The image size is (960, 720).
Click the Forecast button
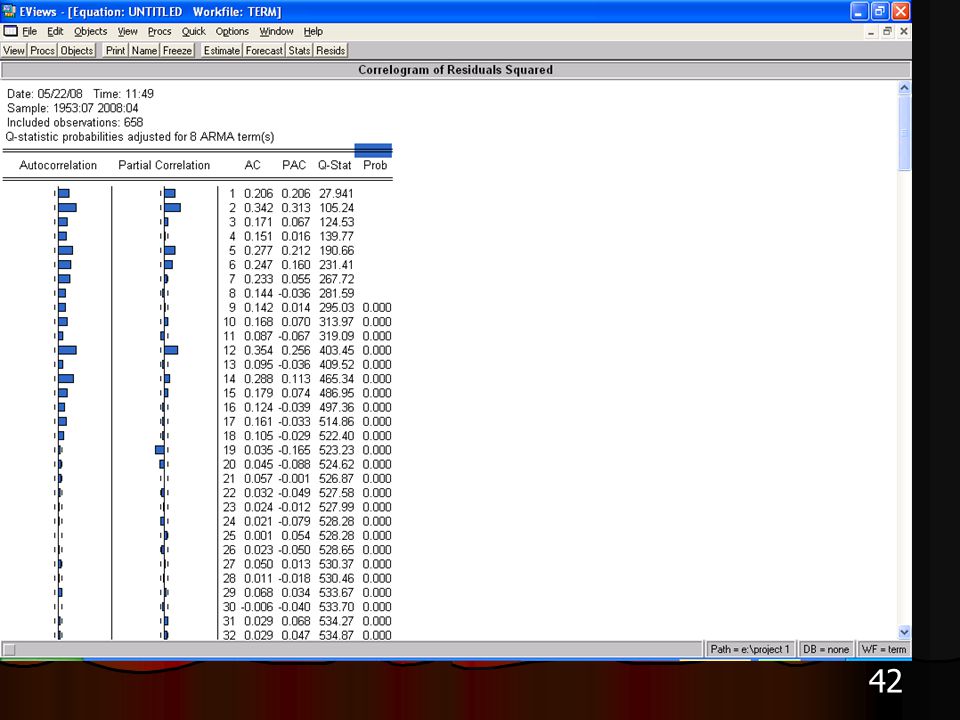(264, 50)
